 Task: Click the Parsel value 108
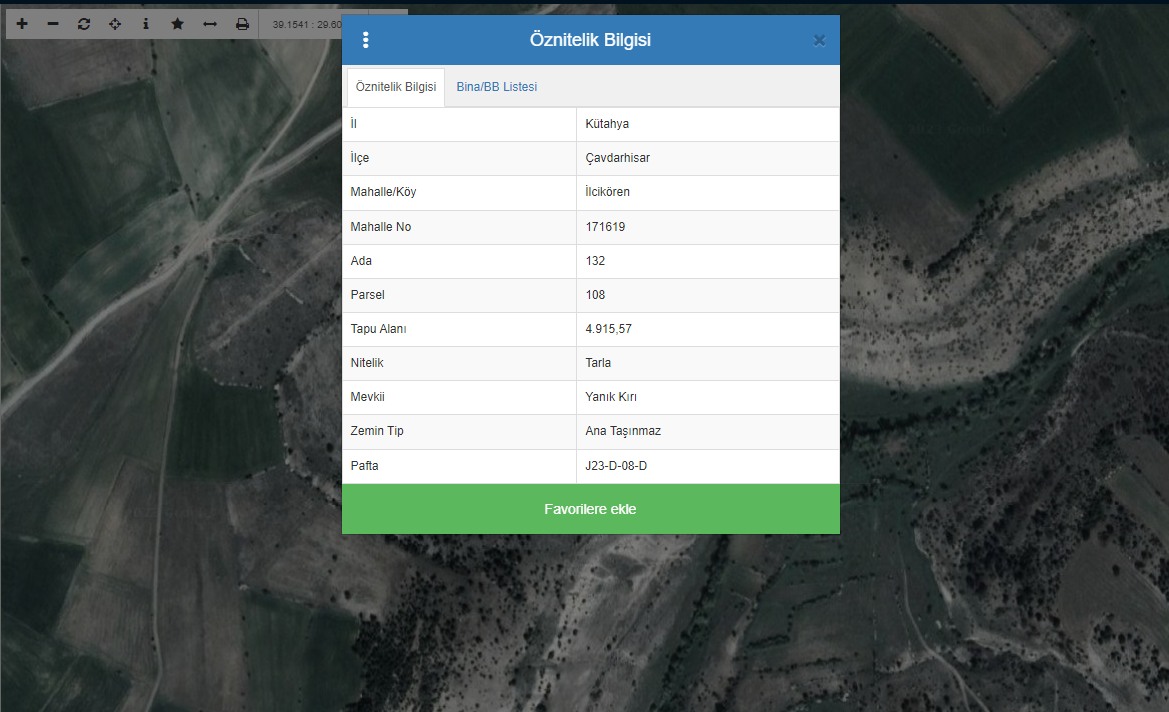point(596,295)
